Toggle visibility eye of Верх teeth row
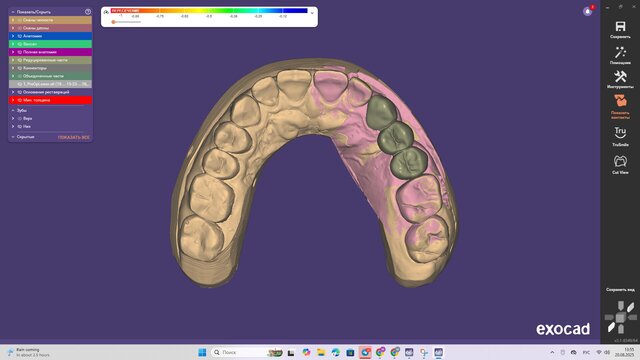 20,118
